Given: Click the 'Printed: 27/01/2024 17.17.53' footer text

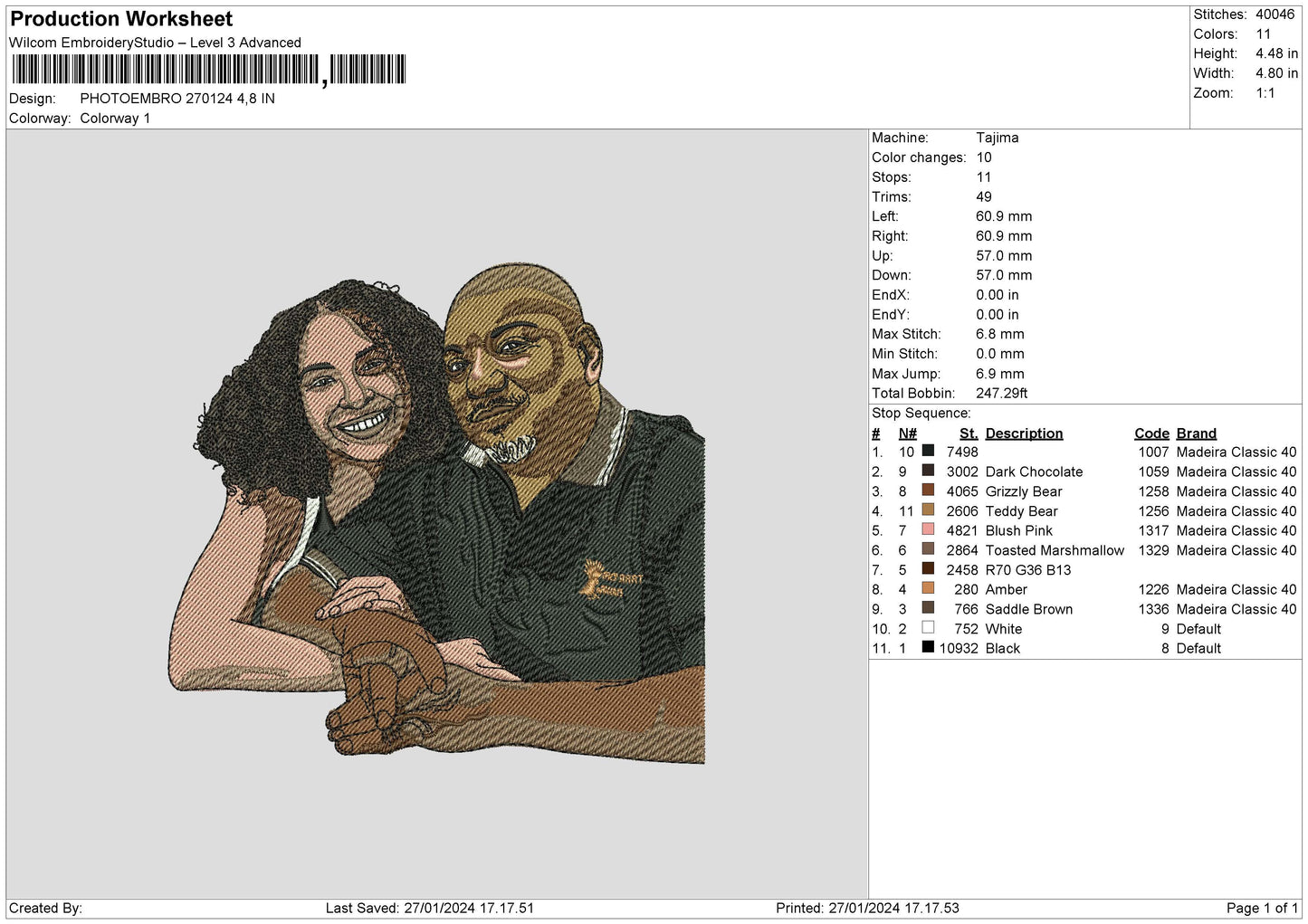Looking at the screenshot, I should [867, 908].
